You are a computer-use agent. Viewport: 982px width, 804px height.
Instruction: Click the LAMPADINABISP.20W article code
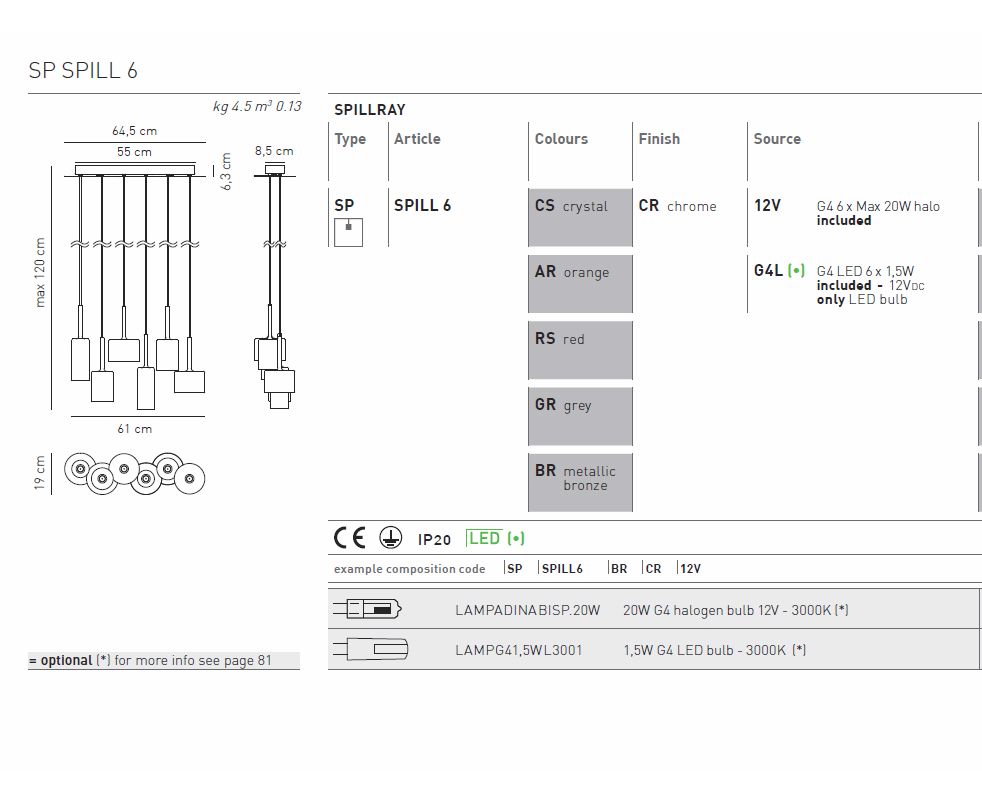click(527, 610)
